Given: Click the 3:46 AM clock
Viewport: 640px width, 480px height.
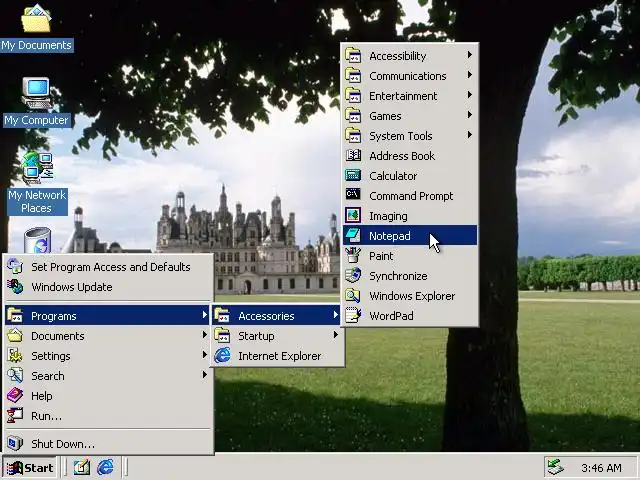Looking at the screenshot, I should click(601, 468).
